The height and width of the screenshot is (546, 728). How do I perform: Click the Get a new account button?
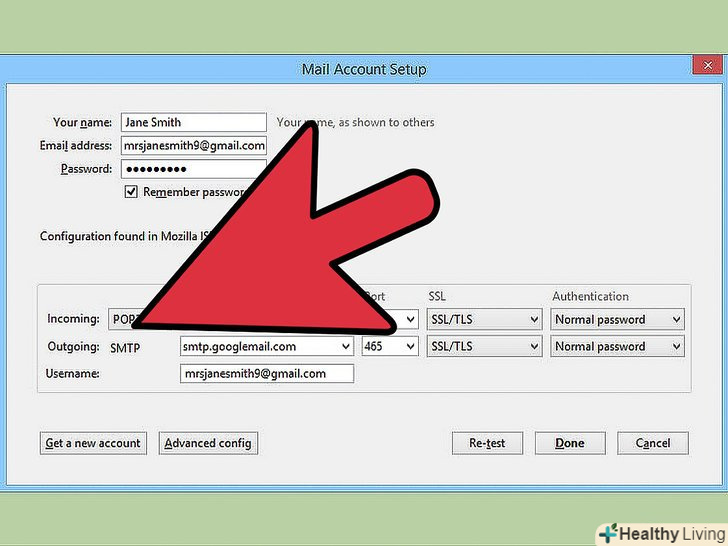tap(93, 443)
